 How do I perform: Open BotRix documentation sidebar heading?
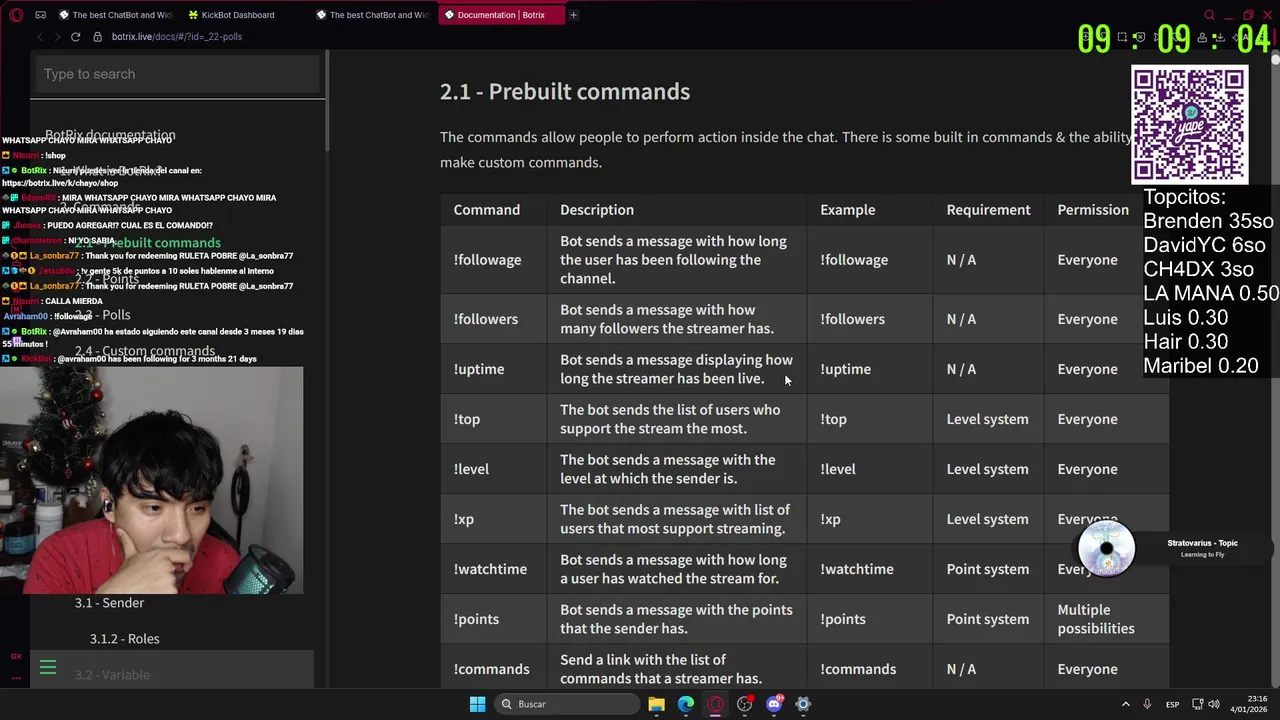[x=110, y=134]
